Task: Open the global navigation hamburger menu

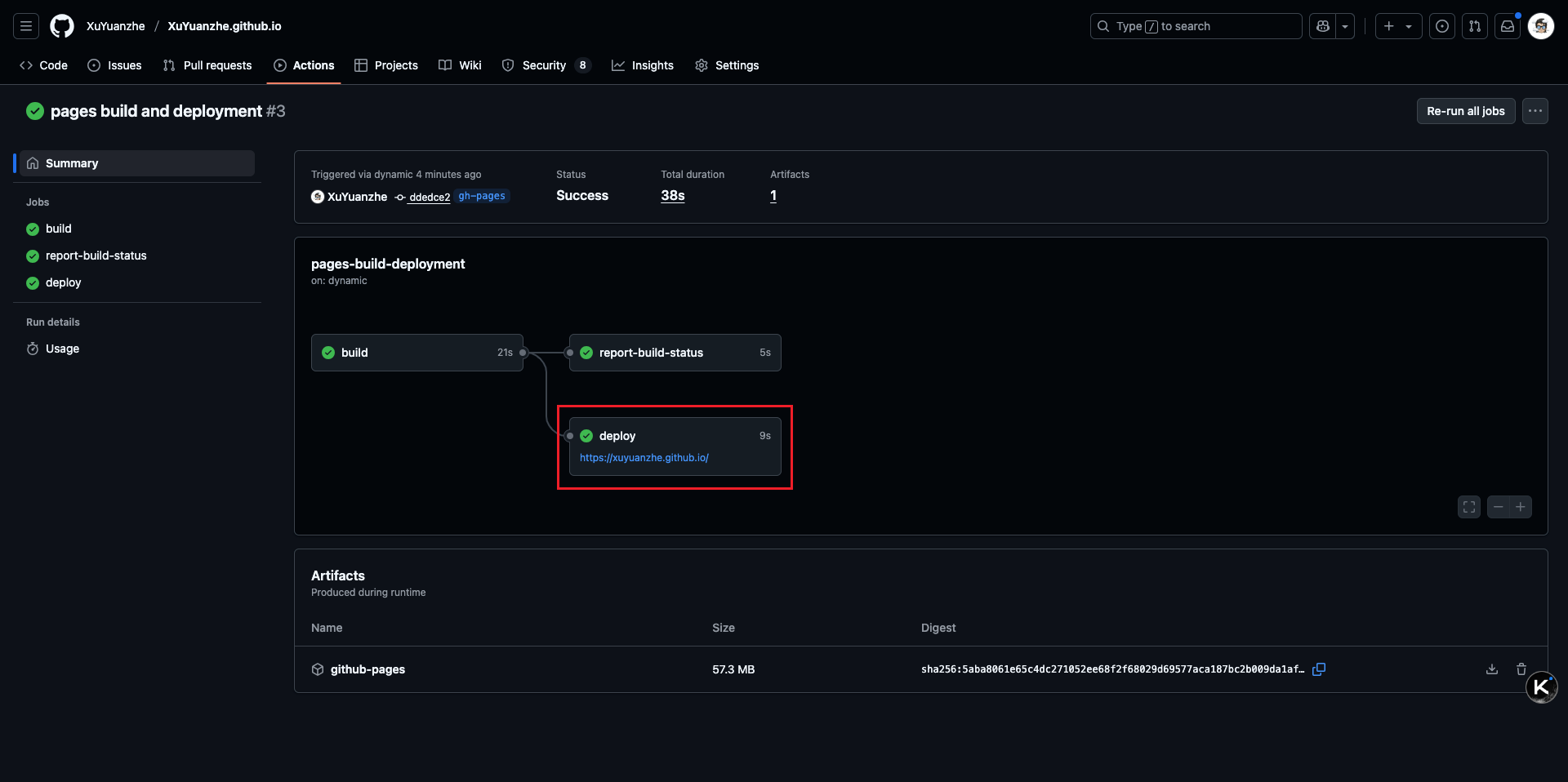Action: [26, 26]
